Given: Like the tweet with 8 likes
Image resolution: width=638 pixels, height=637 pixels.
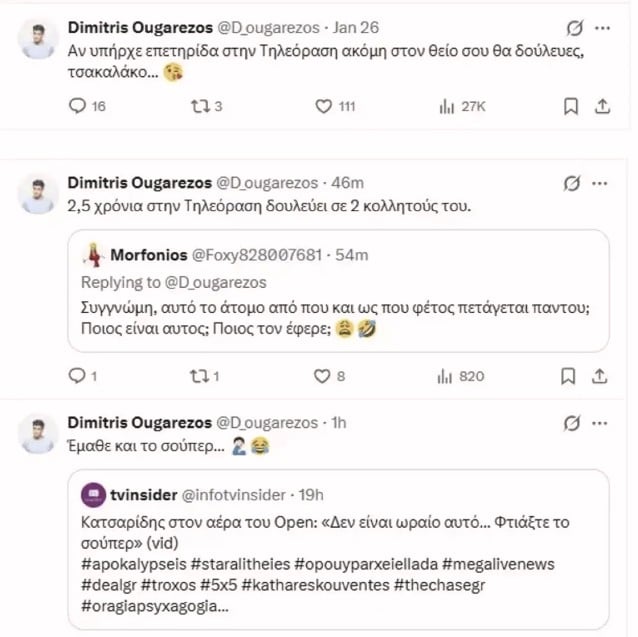Looking at the screenshot, I should [323, 376].
